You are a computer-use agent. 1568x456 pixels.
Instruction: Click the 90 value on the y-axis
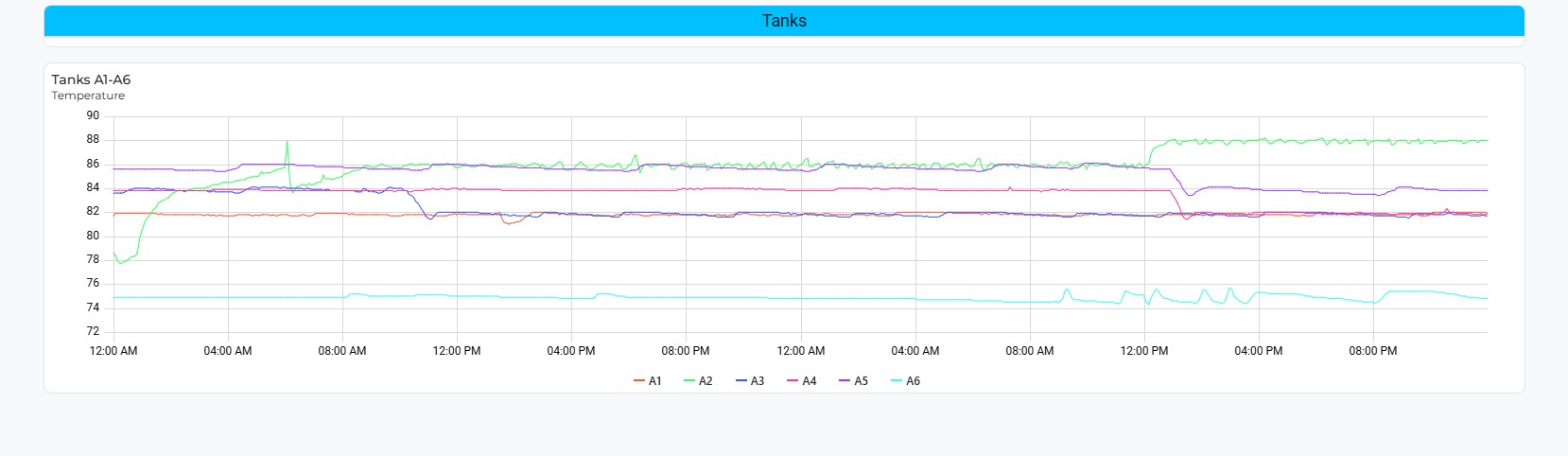[93, 115]
